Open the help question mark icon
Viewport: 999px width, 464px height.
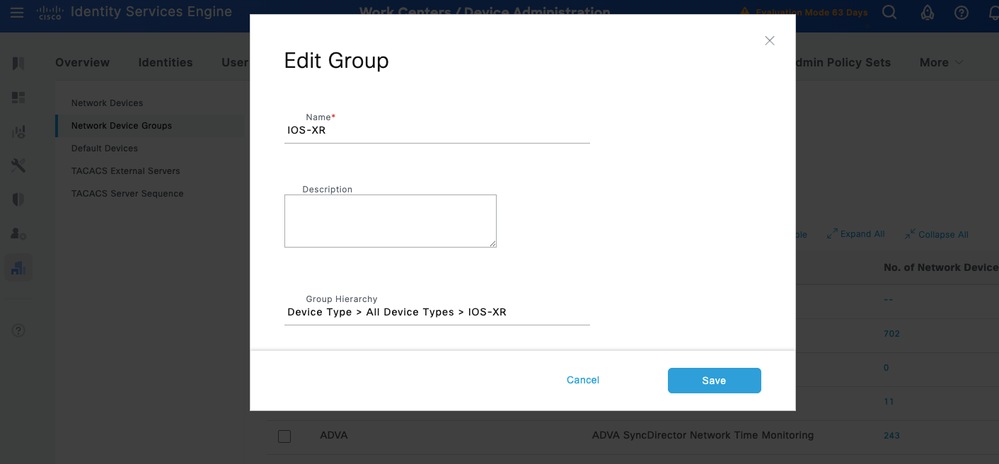961,12
